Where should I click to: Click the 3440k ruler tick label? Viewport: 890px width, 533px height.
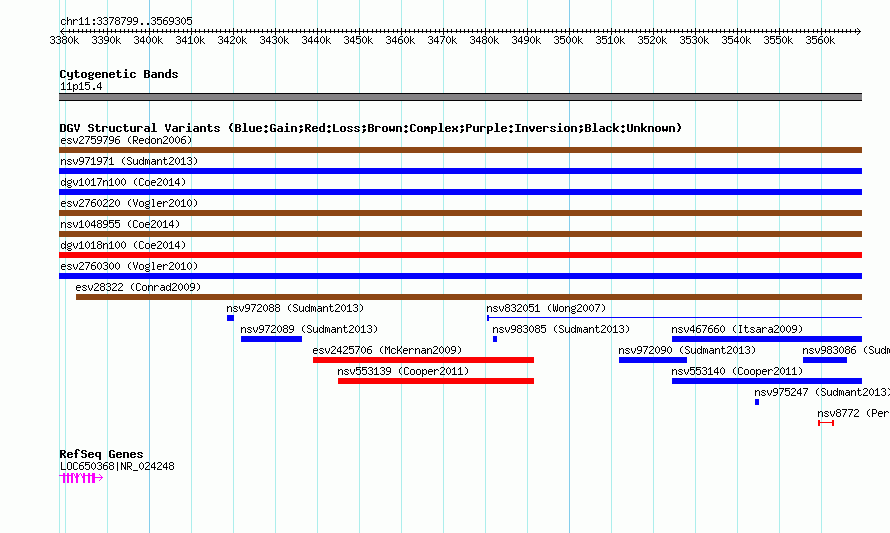tap(316, 40)
